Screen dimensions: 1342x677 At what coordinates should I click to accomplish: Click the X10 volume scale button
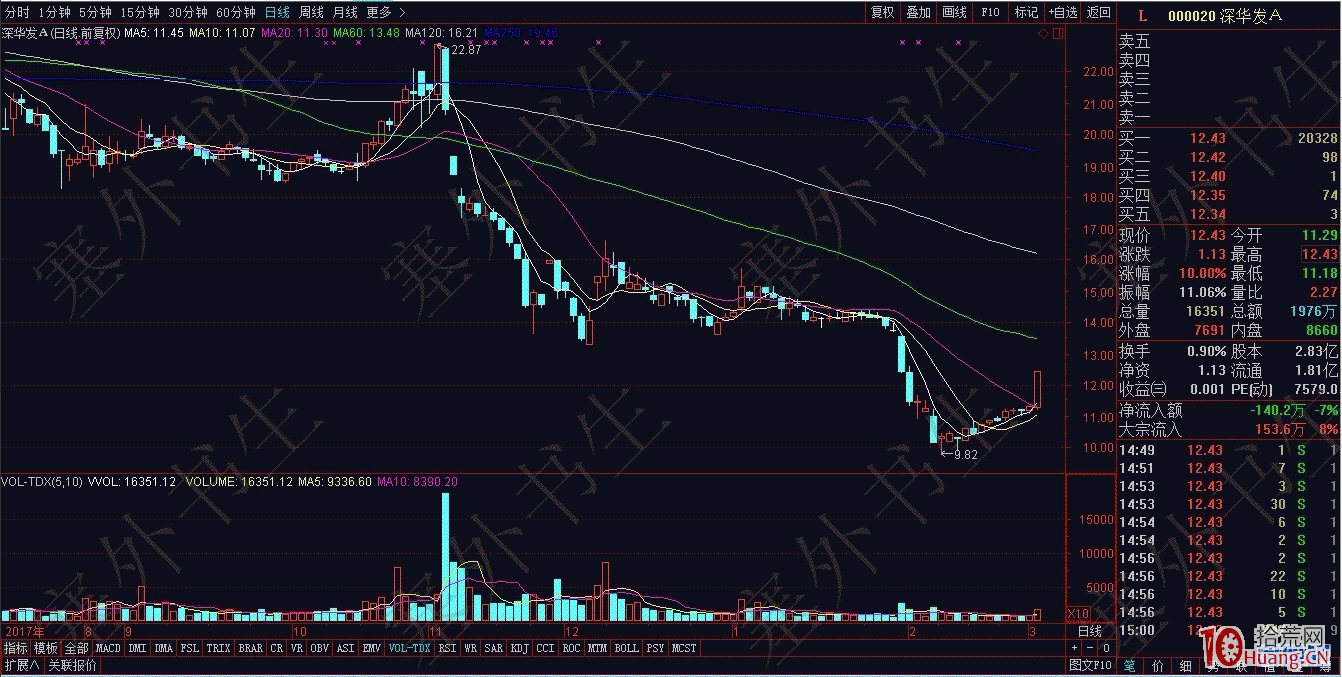tap(1079, 612)
